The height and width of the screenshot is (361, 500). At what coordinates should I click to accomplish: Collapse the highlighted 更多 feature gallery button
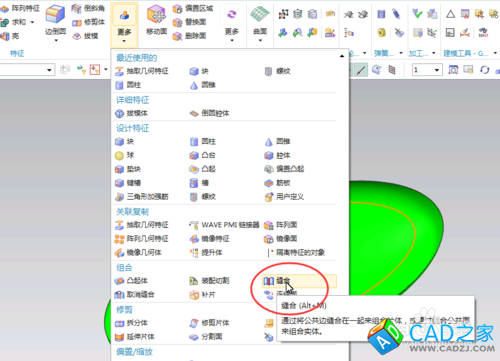point(124,25)
